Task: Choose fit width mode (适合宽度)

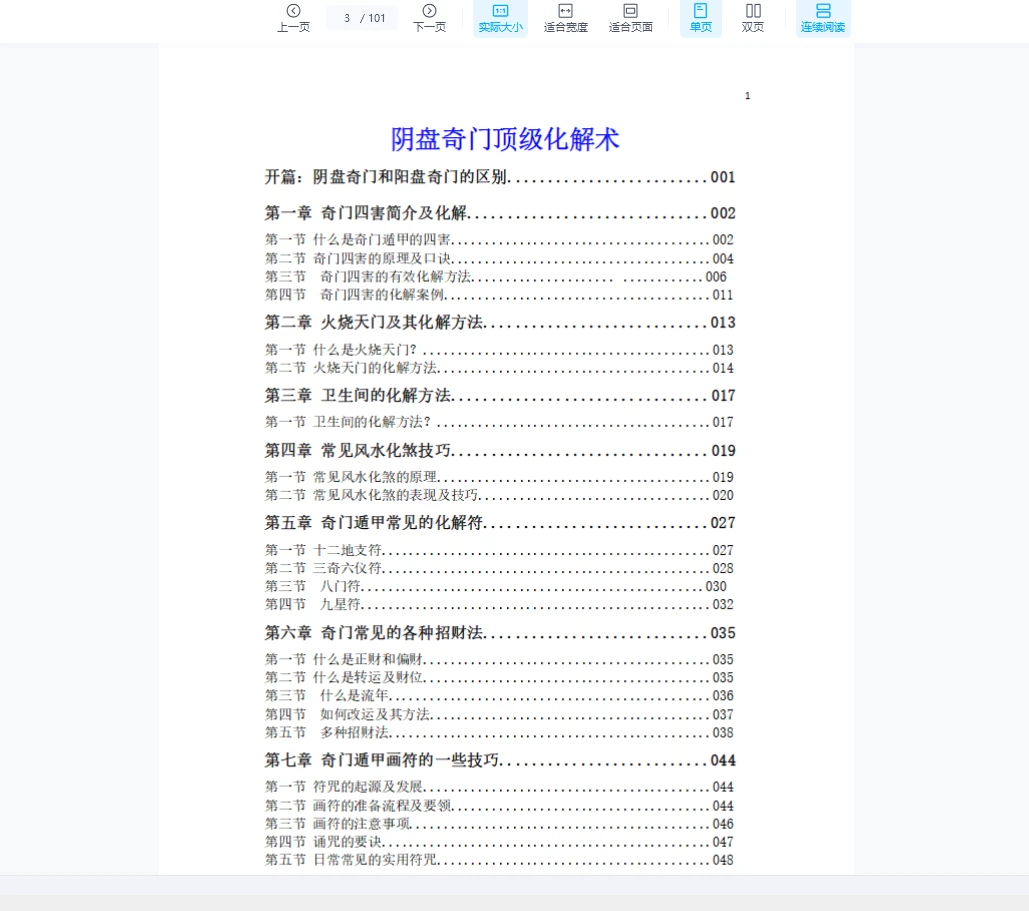Action: pyautogui.click(x=565, y=18)
